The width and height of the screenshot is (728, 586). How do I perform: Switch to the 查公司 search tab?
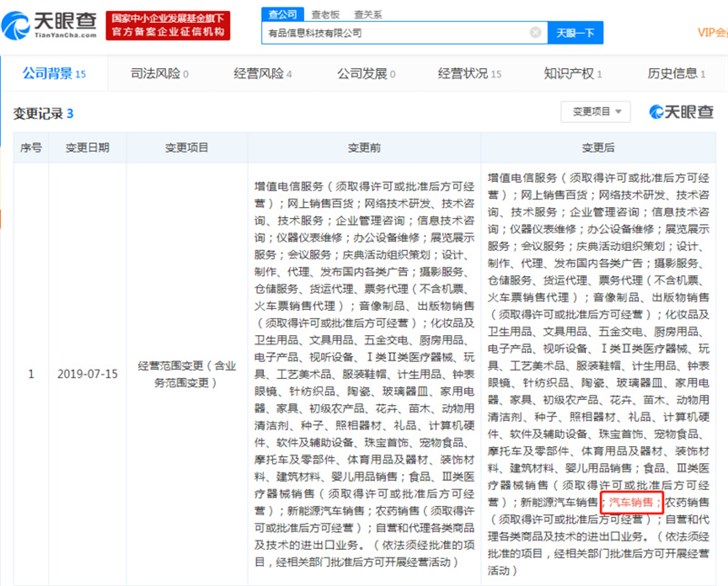point(283,14)
